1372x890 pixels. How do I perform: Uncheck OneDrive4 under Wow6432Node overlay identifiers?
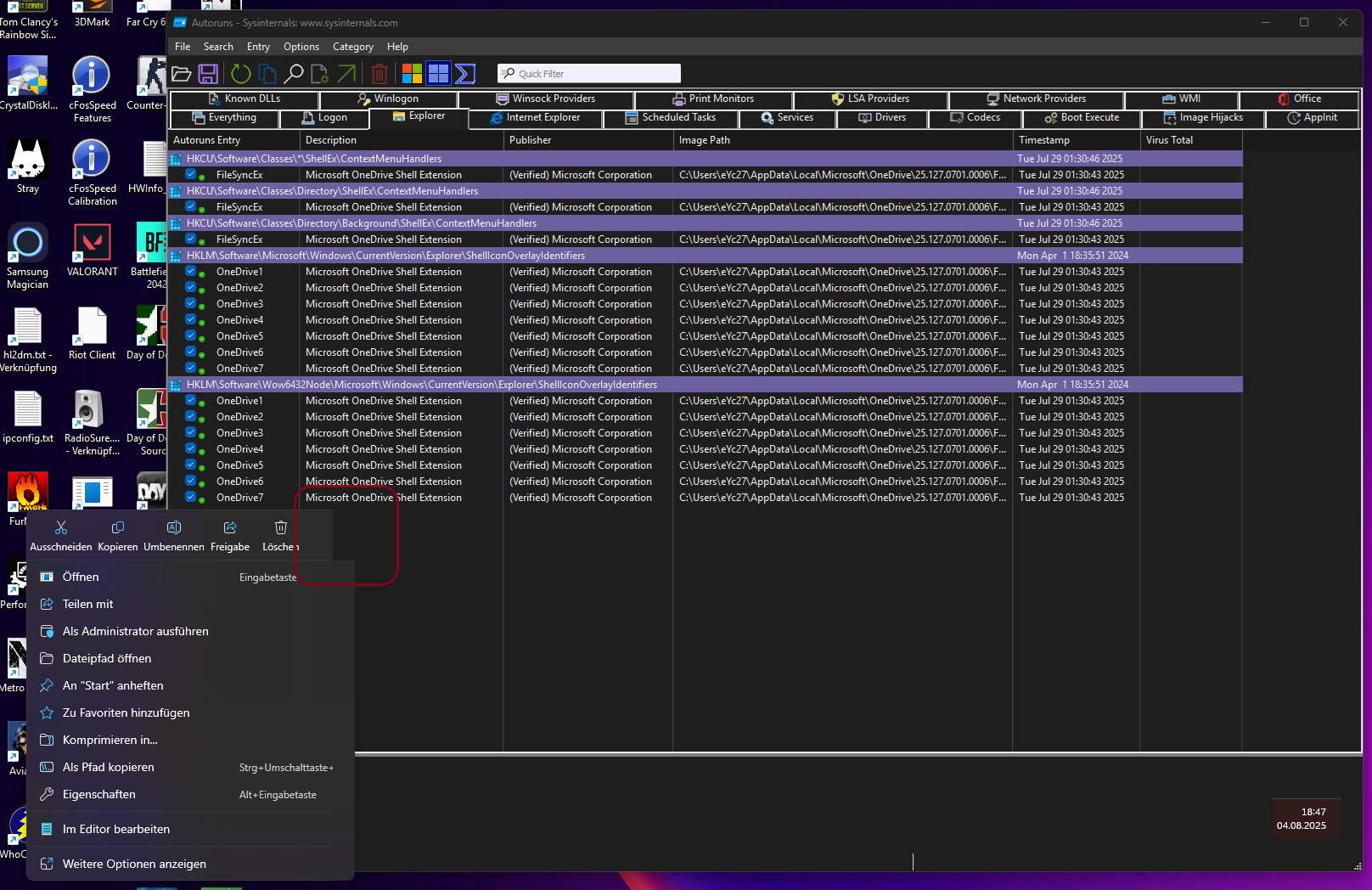[x=191, y=448]
